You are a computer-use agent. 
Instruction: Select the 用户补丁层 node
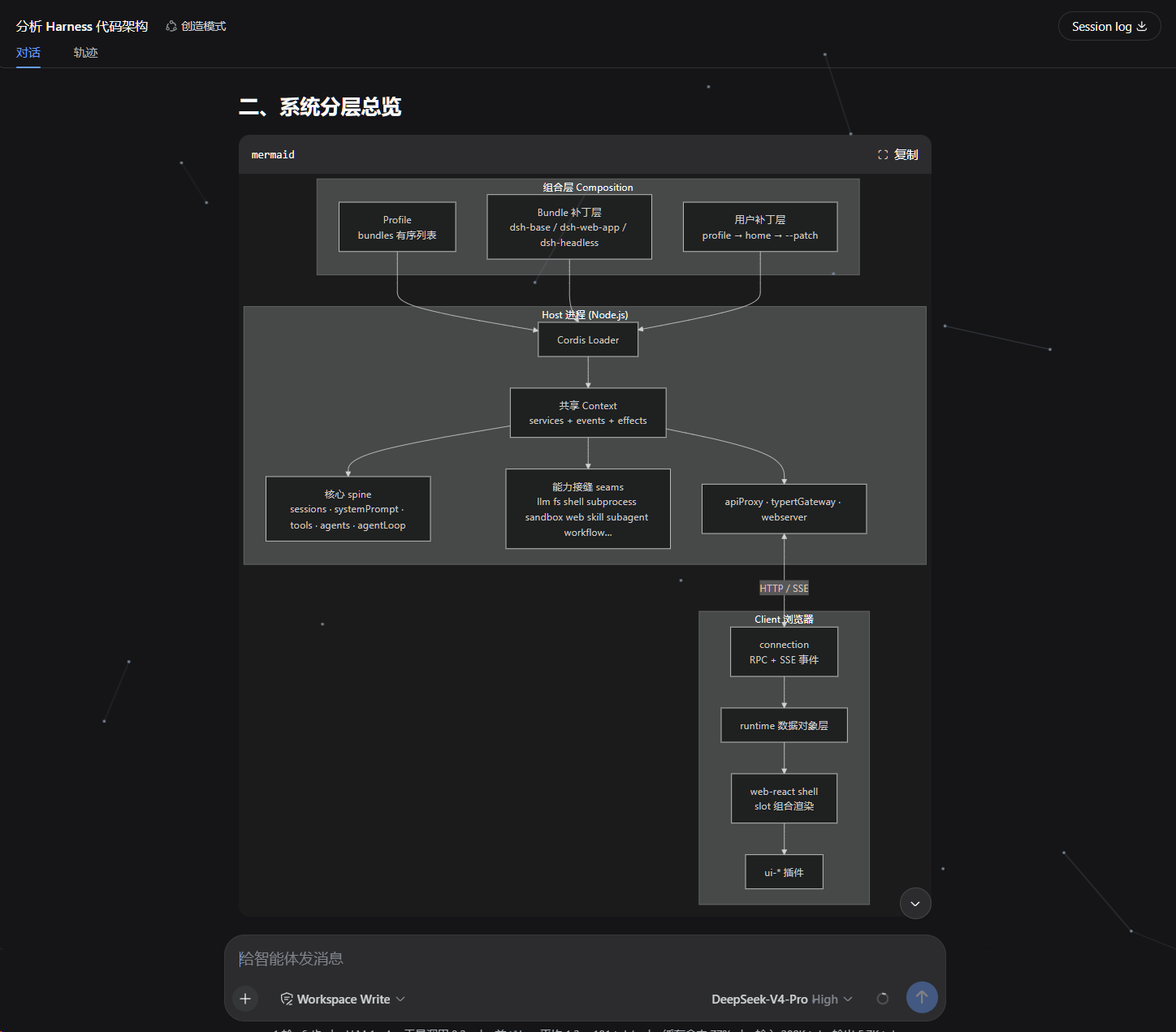(760, 227)
